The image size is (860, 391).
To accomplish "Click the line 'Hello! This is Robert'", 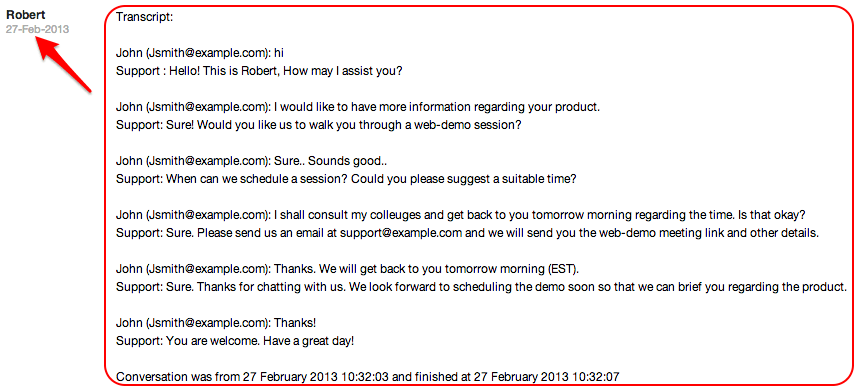I will 259,71.
